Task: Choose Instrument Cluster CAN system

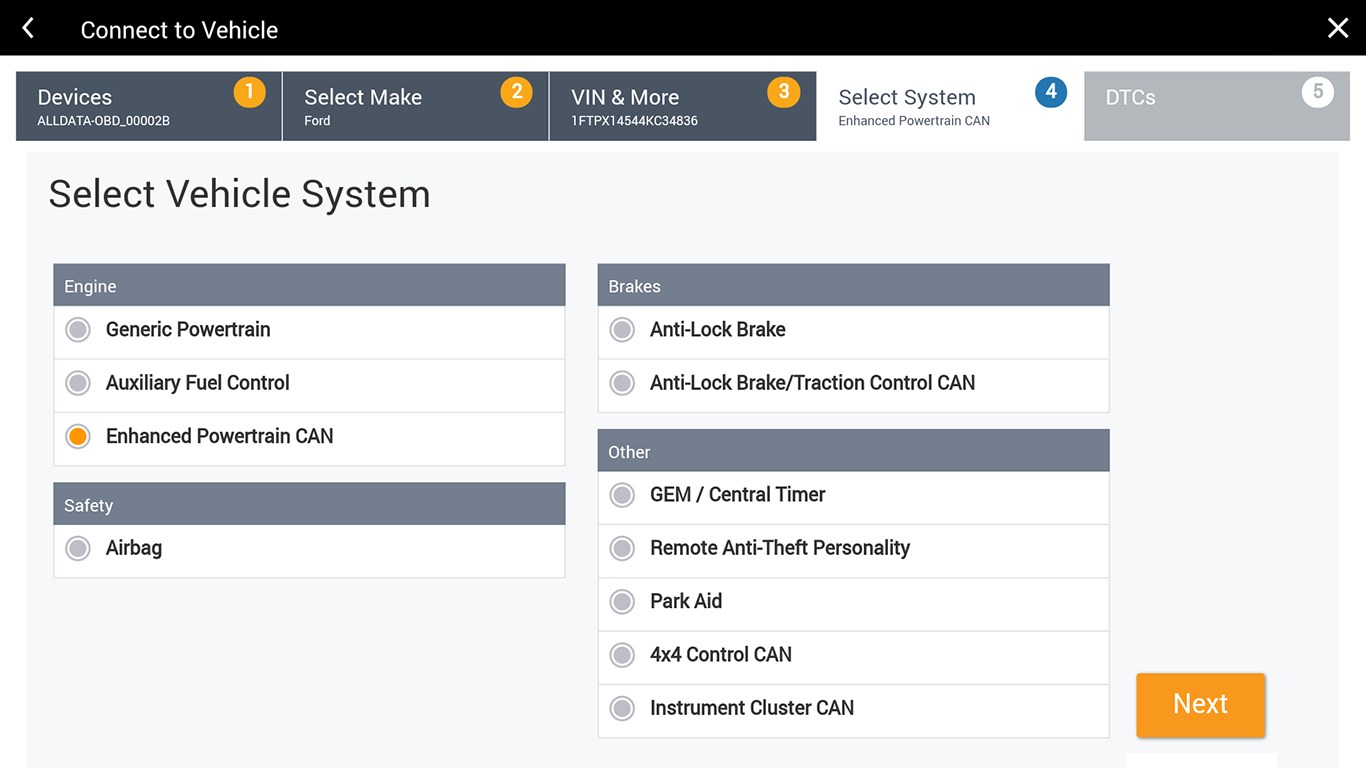Action: pos(622,708)
